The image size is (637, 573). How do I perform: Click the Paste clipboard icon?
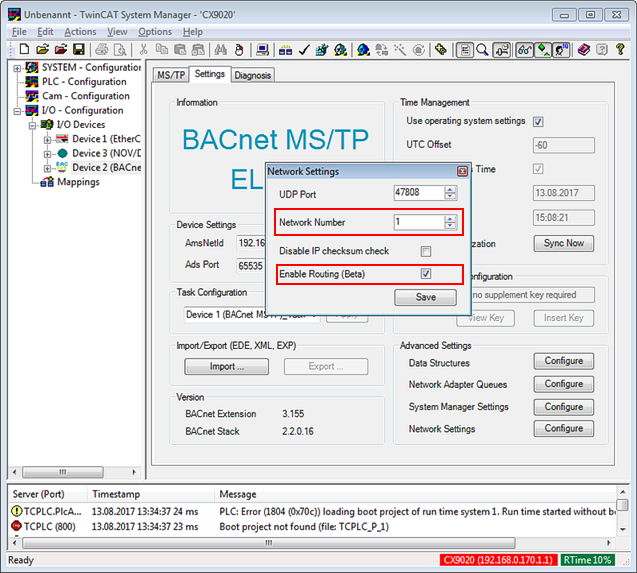(x=180, y=50)
